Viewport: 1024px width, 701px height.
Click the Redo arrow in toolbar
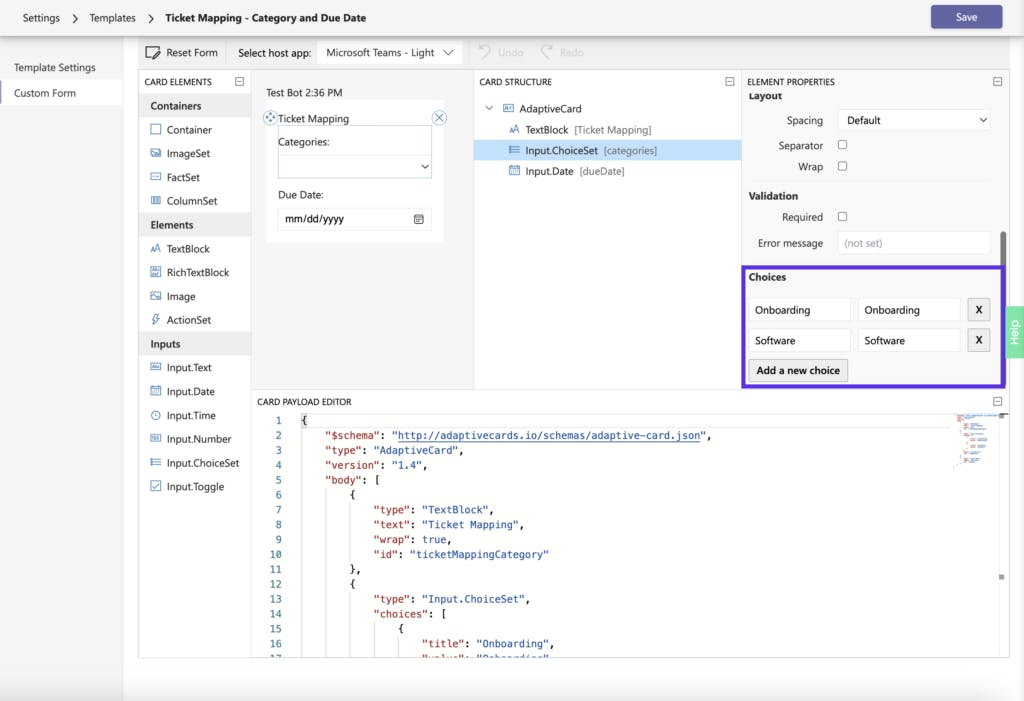(x=547, y=52)
